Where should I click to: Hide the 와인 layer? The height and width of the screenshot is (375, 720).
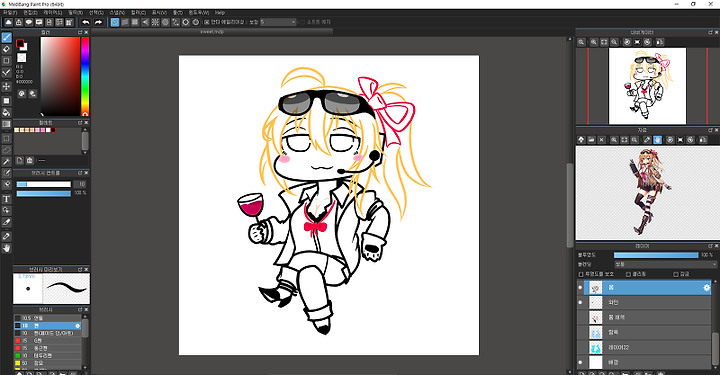tap(580, 302)
